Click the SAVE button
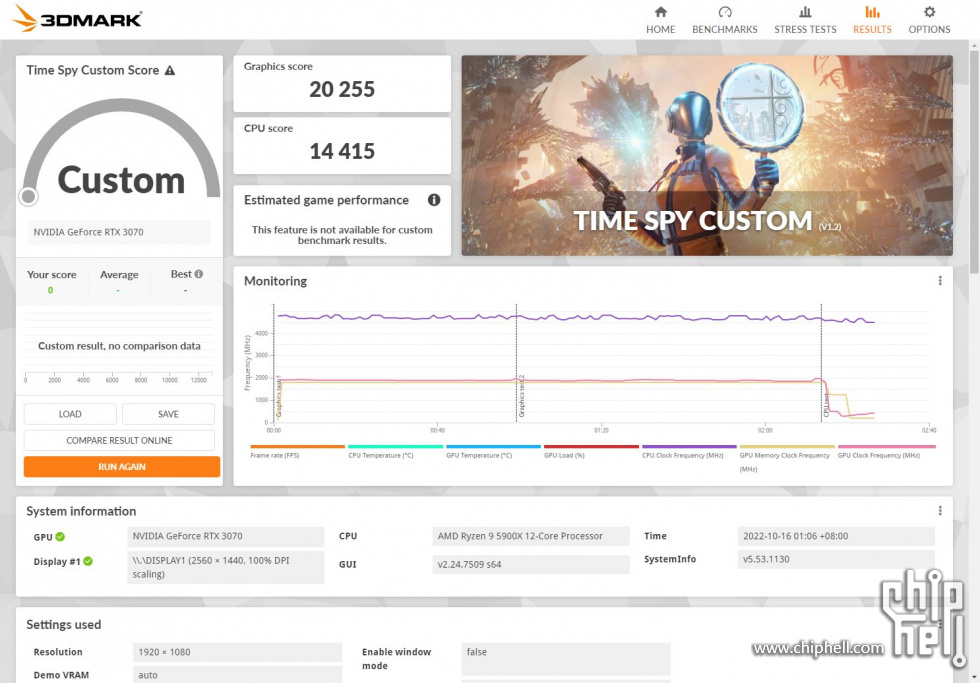The height and width of the screenshot is (683, 980). tap(168, 414)
